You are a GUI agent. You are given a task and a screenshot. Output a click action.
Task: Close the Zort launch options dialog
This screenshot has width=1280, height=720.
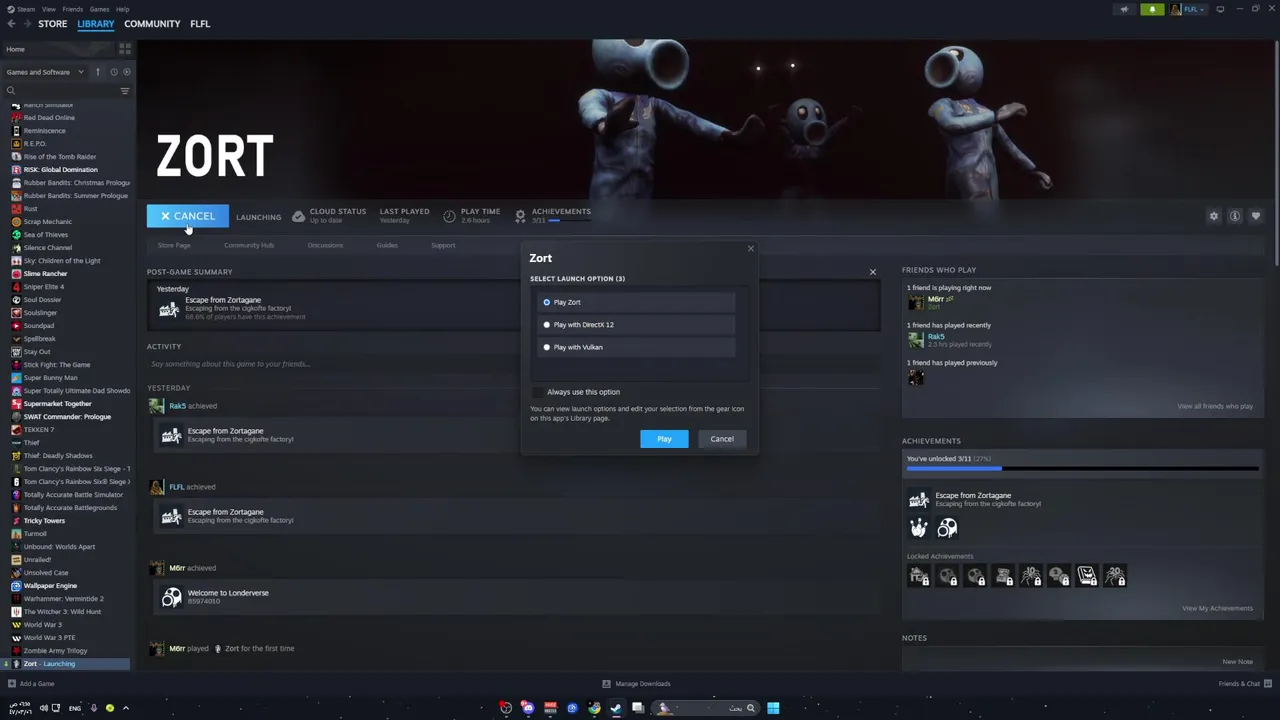coord(751,249)
